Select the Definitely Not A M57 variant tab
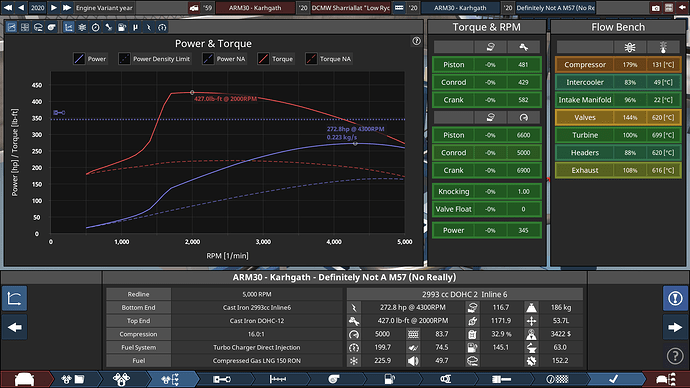 point(555,7)
